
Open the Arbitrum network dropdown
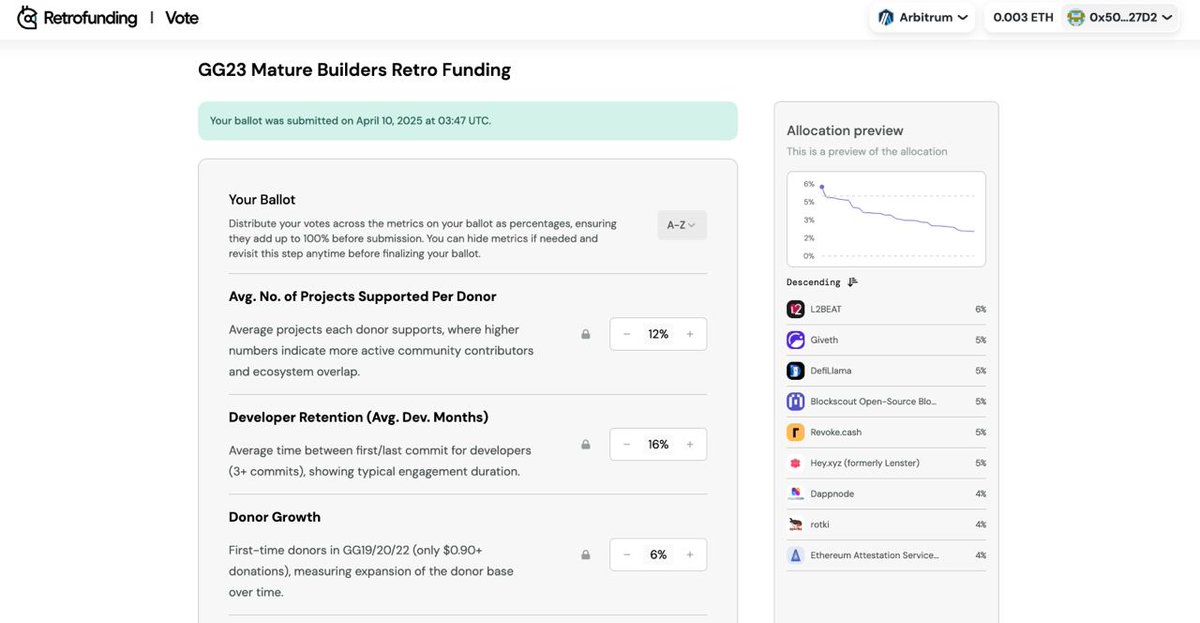point(922,17)
